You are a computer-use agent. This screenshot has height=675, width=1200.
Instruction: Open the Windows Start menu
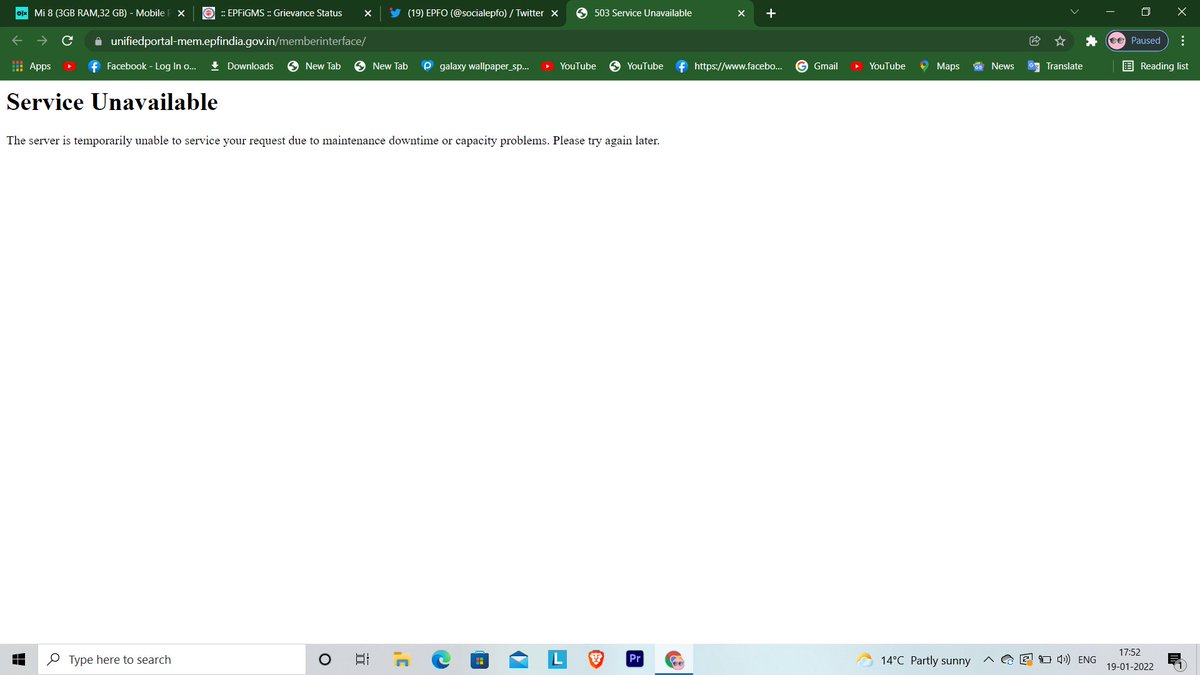click(x=18, y=659)
